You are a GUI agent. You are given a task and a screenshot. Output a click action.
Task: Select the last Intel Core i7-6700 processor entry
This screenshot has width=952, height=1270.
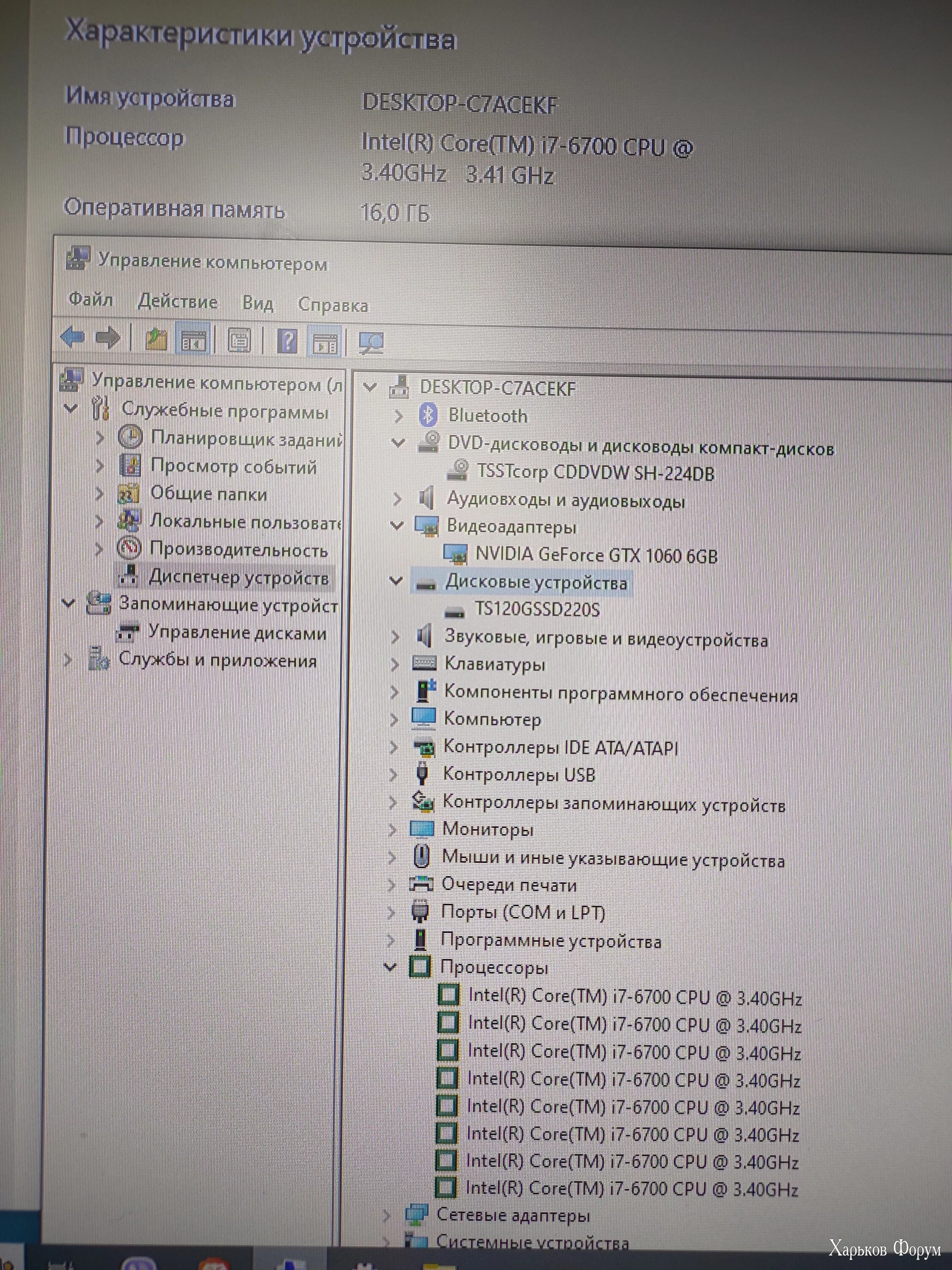coord(631,1188)
